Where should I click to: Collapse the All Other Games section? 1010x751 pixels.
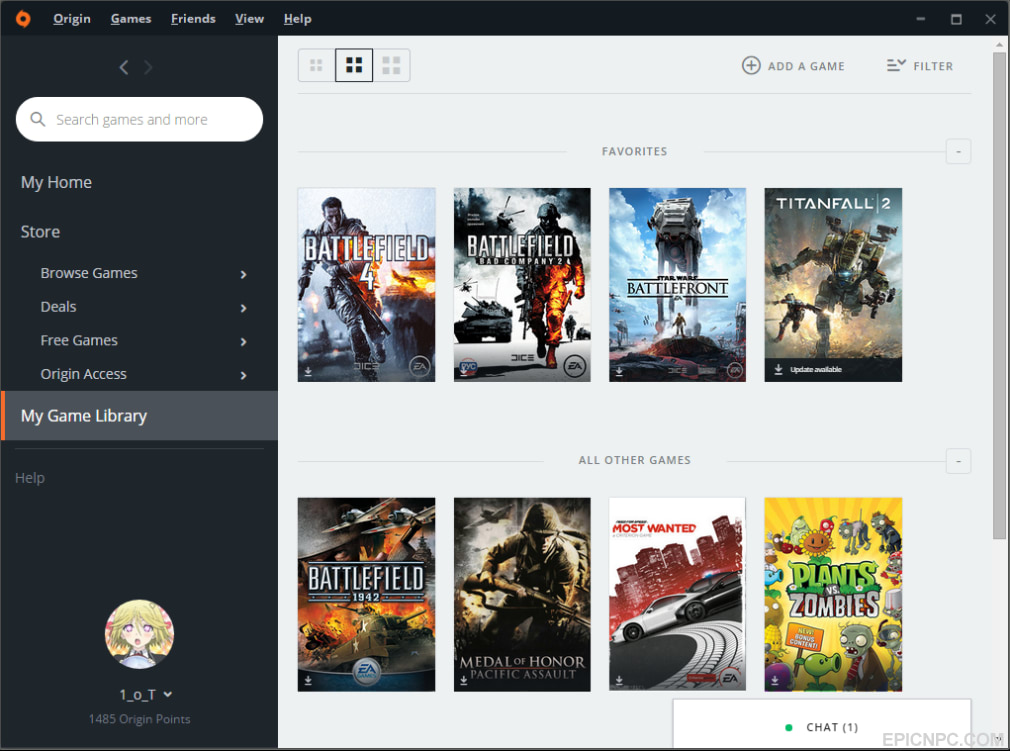pyautogui.click(x=958, y=461)
